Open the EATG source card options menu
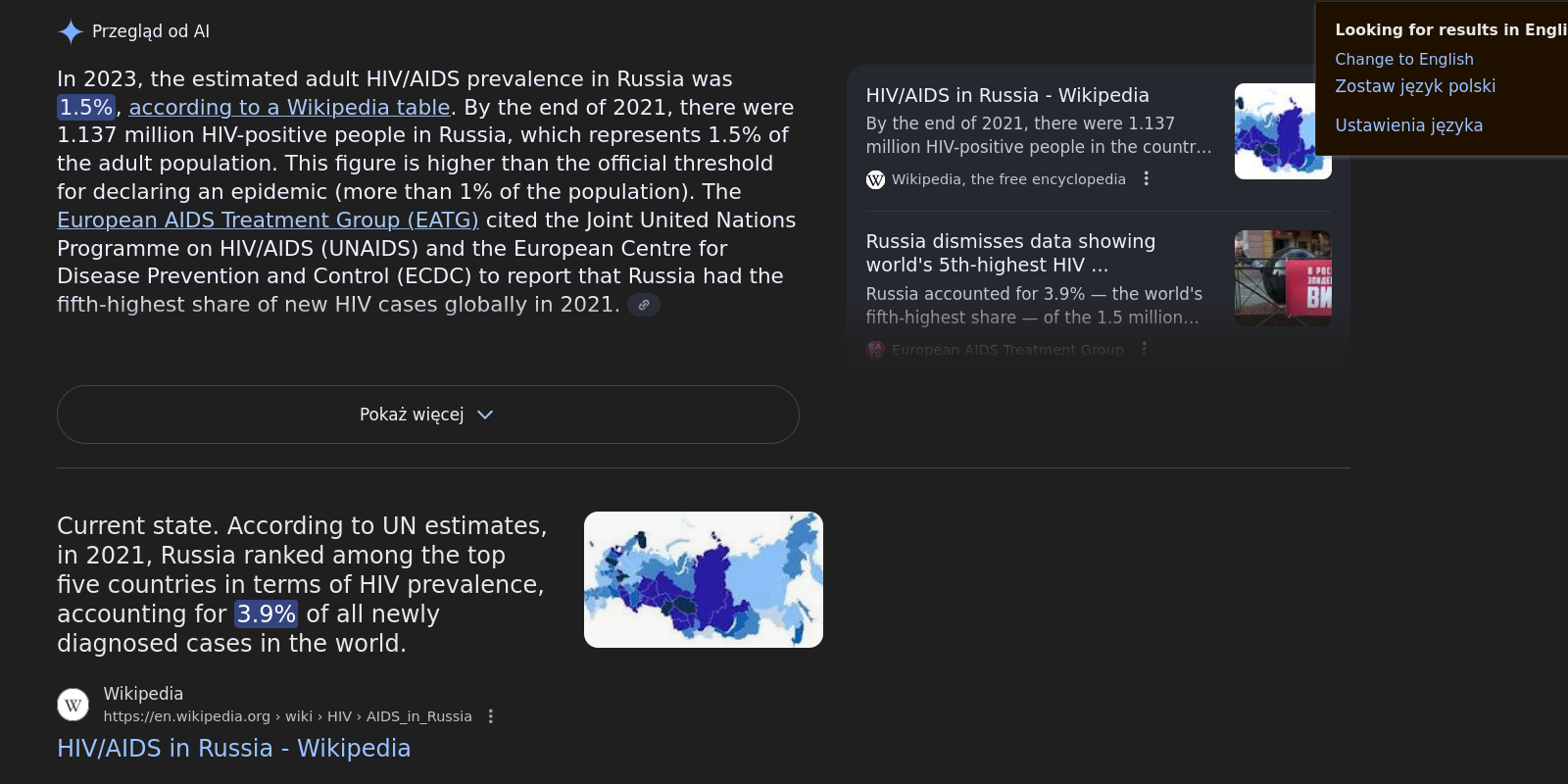Viewport: 1568px width, 784px height. click(x=1144, y=349)
